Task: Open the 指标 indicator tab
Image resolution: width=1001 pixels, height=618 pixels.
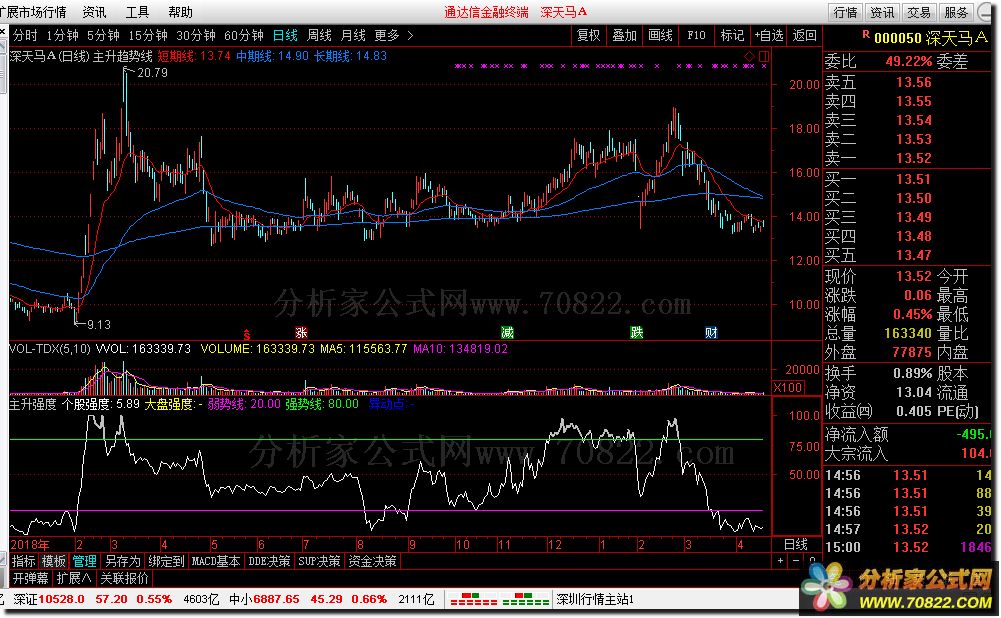Action: pyautogui.click(x=24, y=561)
